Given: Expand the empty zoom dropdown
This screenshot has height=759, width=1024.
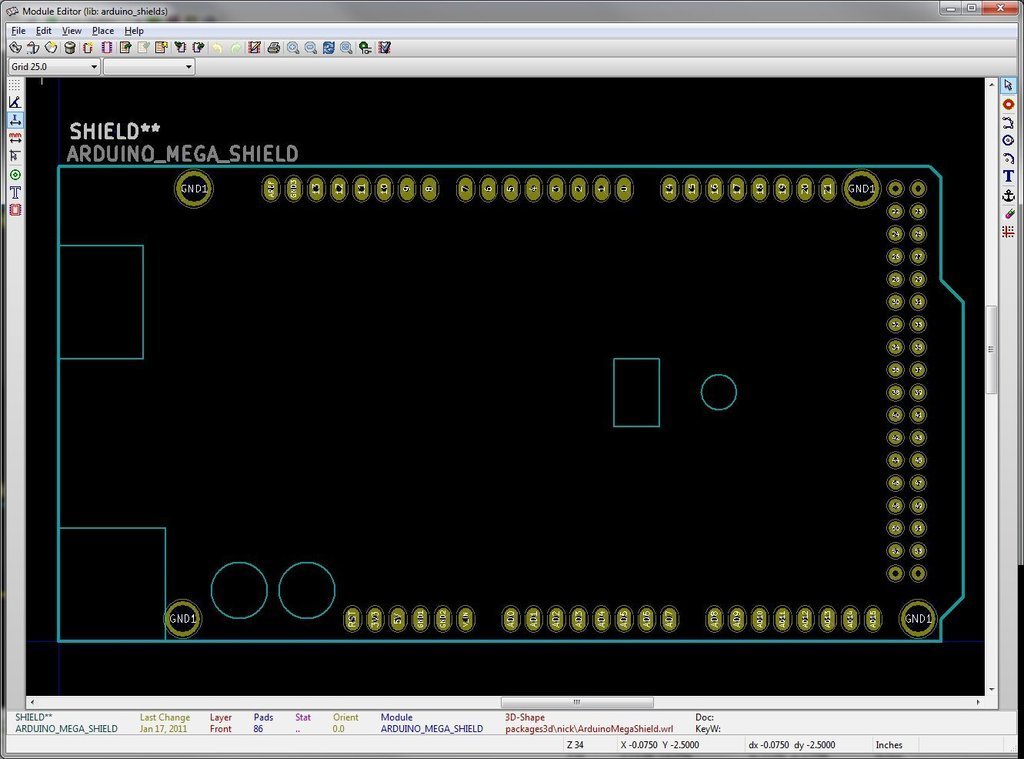Looking at the screenshot, I should pyautogui.click(x=149, y=67).
